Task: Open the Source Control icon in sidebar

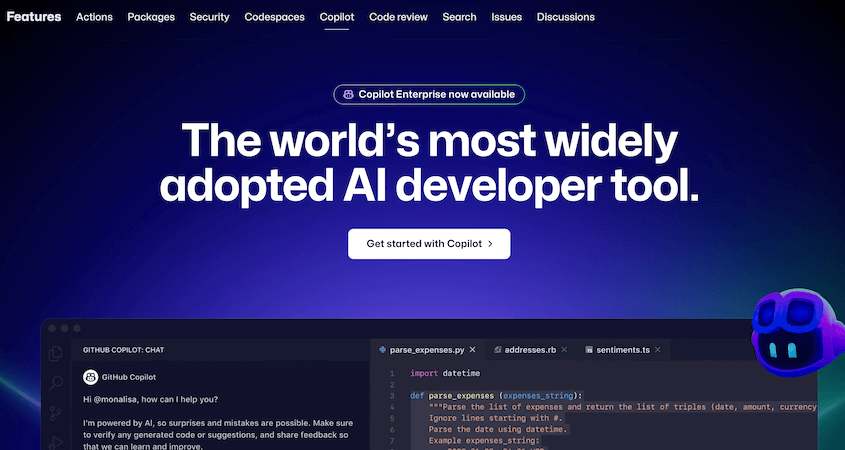Action: [x=56, y=413]
